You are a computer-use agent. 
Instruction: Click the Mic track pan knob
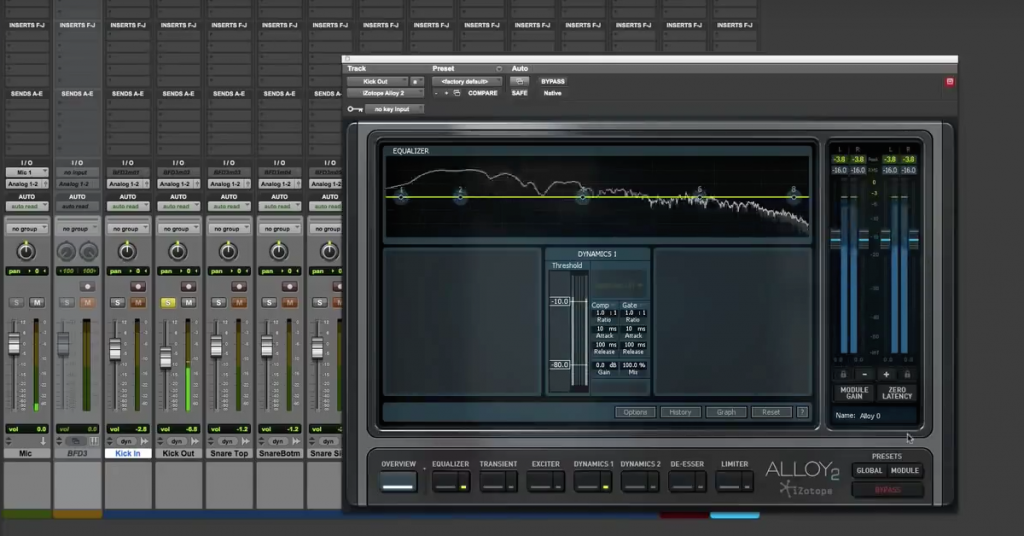[x=26, y=251]
